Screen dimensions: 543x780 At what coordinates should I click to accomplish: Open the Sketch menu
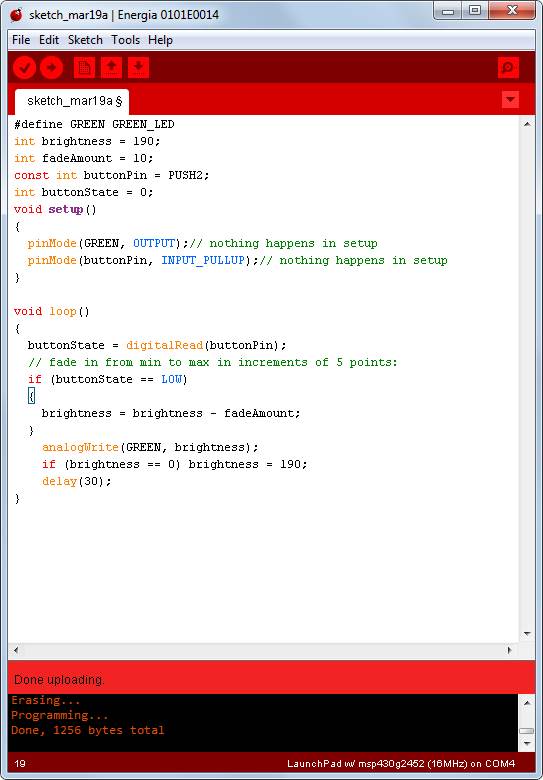85,40
